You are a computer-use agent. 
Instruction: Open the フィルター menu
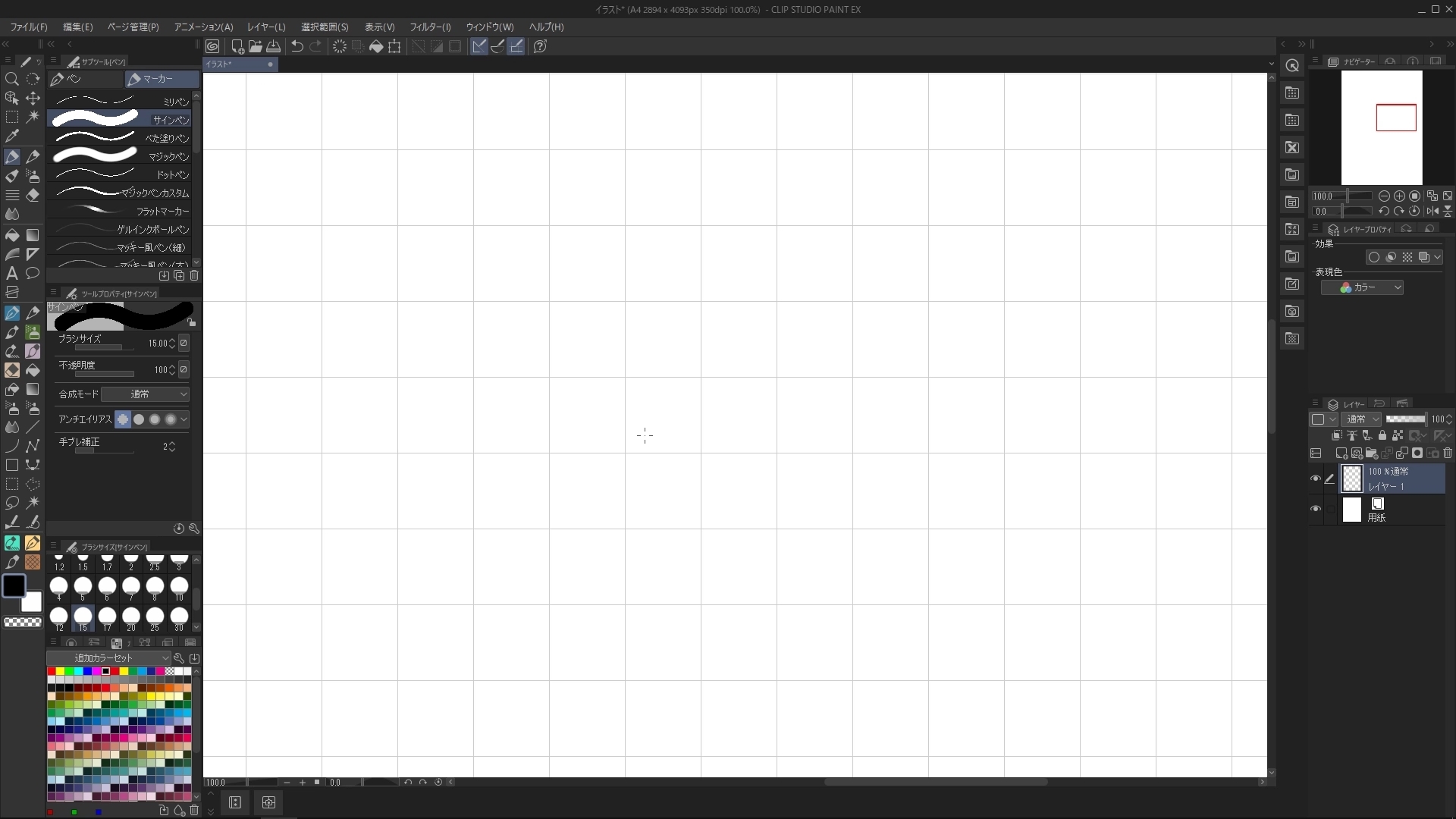[x=431, y=27]
